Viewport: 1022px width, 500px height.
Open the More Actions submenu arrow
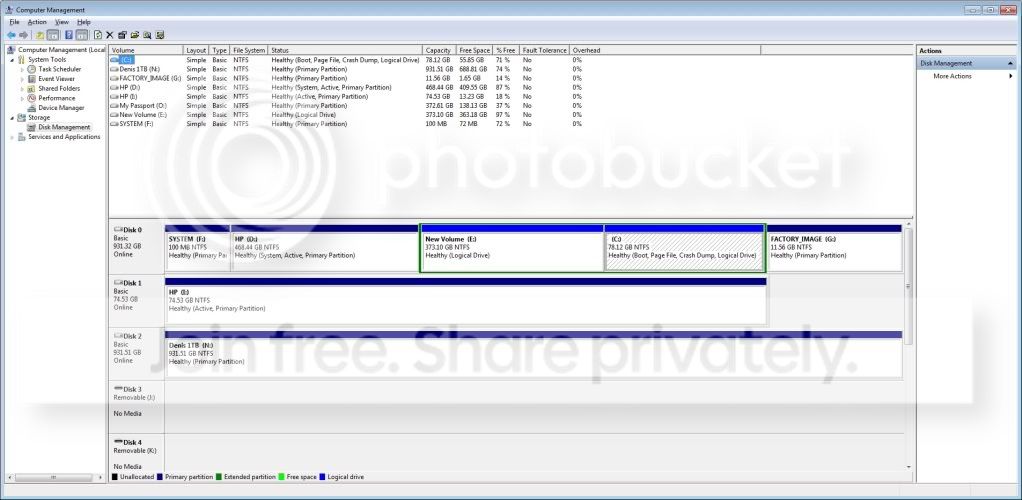click(1011, 76)
